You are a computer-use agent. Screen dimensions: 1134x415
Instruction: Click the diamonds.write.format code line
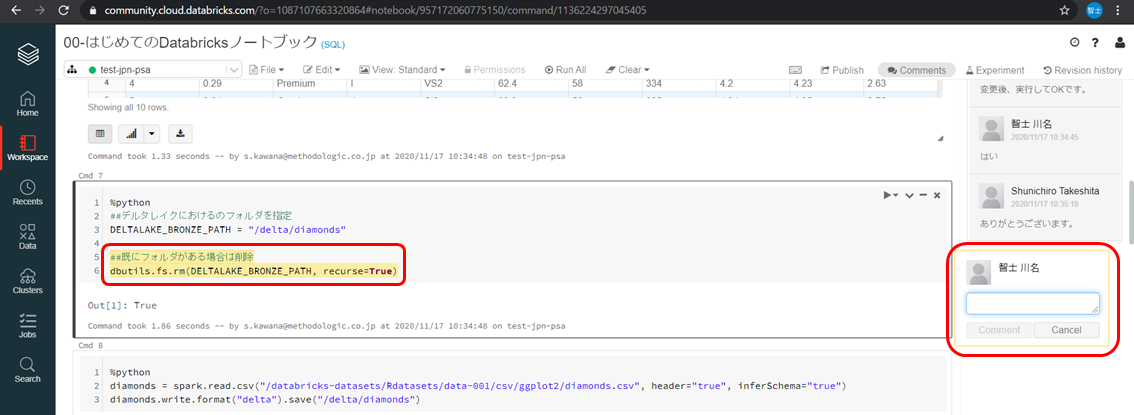click(x=265, y=399)
